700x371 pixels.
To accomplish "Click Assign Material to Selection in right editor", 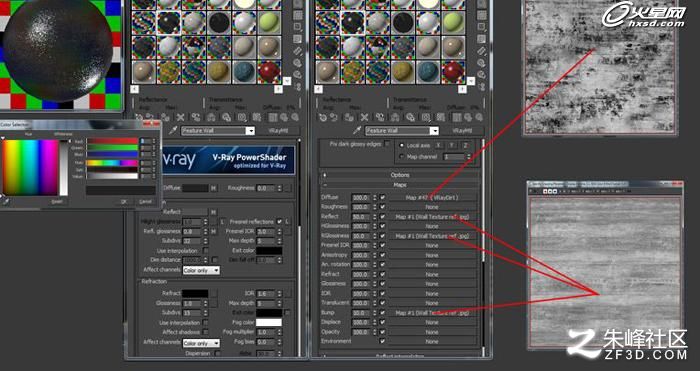I will 350,117.
